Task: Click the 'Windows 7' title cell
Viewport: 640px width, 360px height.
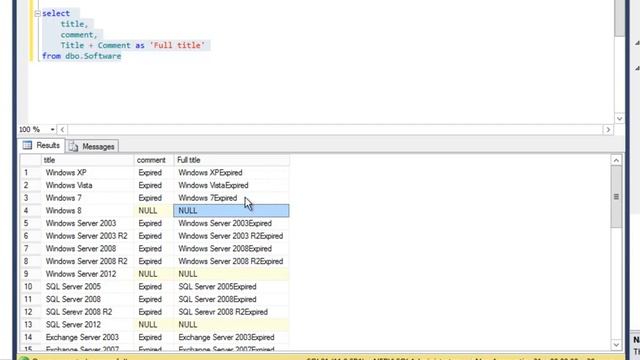Action: point(87,198)
